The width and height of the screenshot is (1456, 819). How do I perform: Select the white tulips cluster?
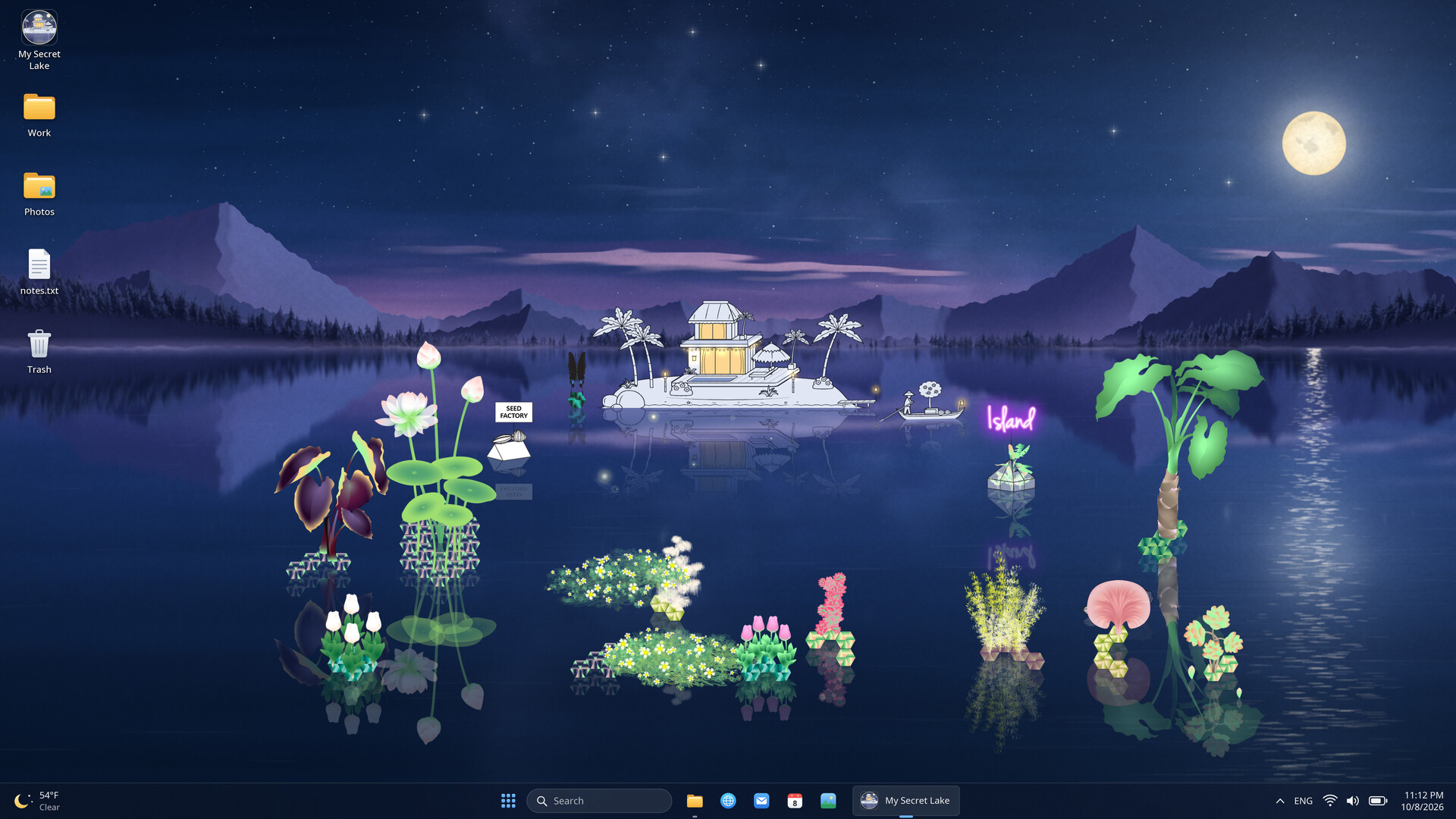(352, 635)
